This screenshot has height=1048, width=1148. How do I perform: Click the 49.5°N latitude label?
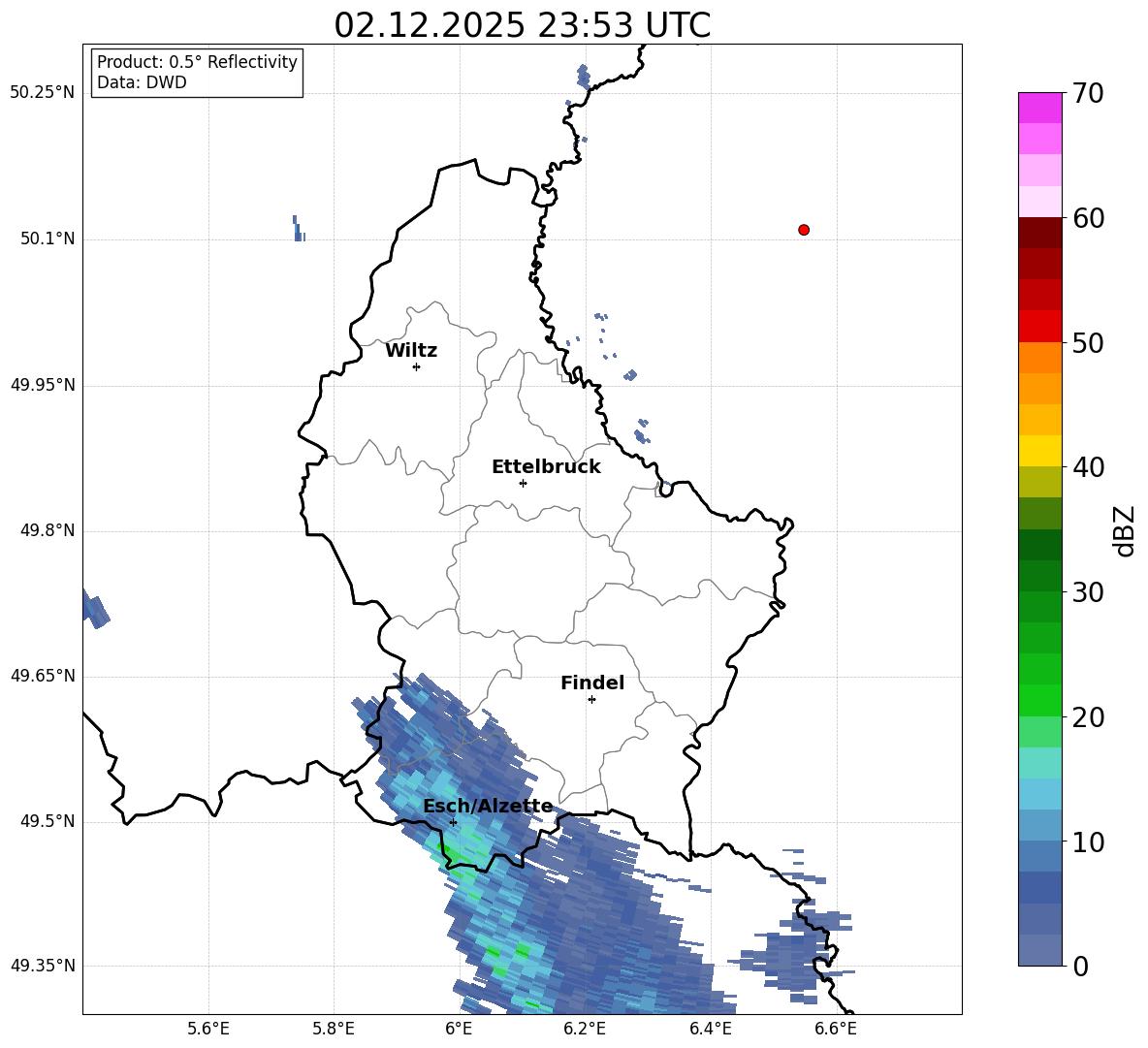47,821
